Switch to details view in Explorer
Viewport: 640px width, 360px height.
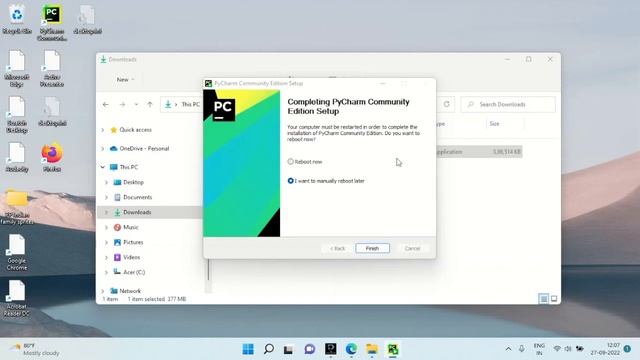coord(544,299)
